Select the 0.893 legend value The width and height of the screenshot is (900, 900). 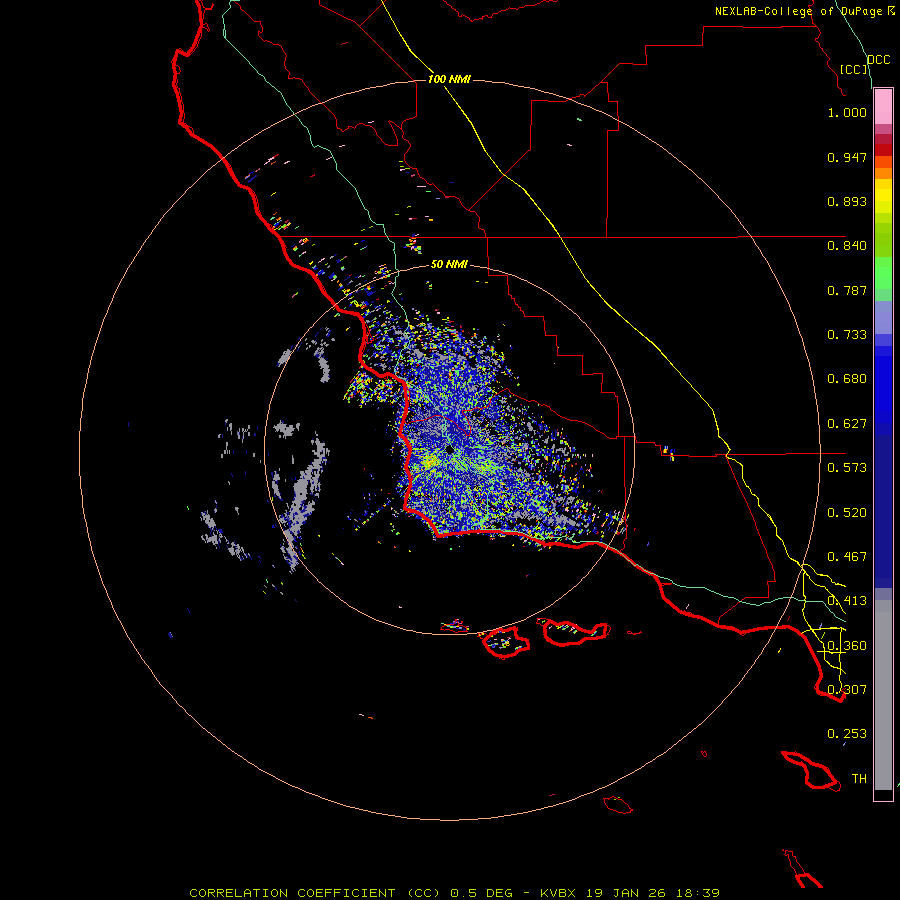click(x=847, y=201)
